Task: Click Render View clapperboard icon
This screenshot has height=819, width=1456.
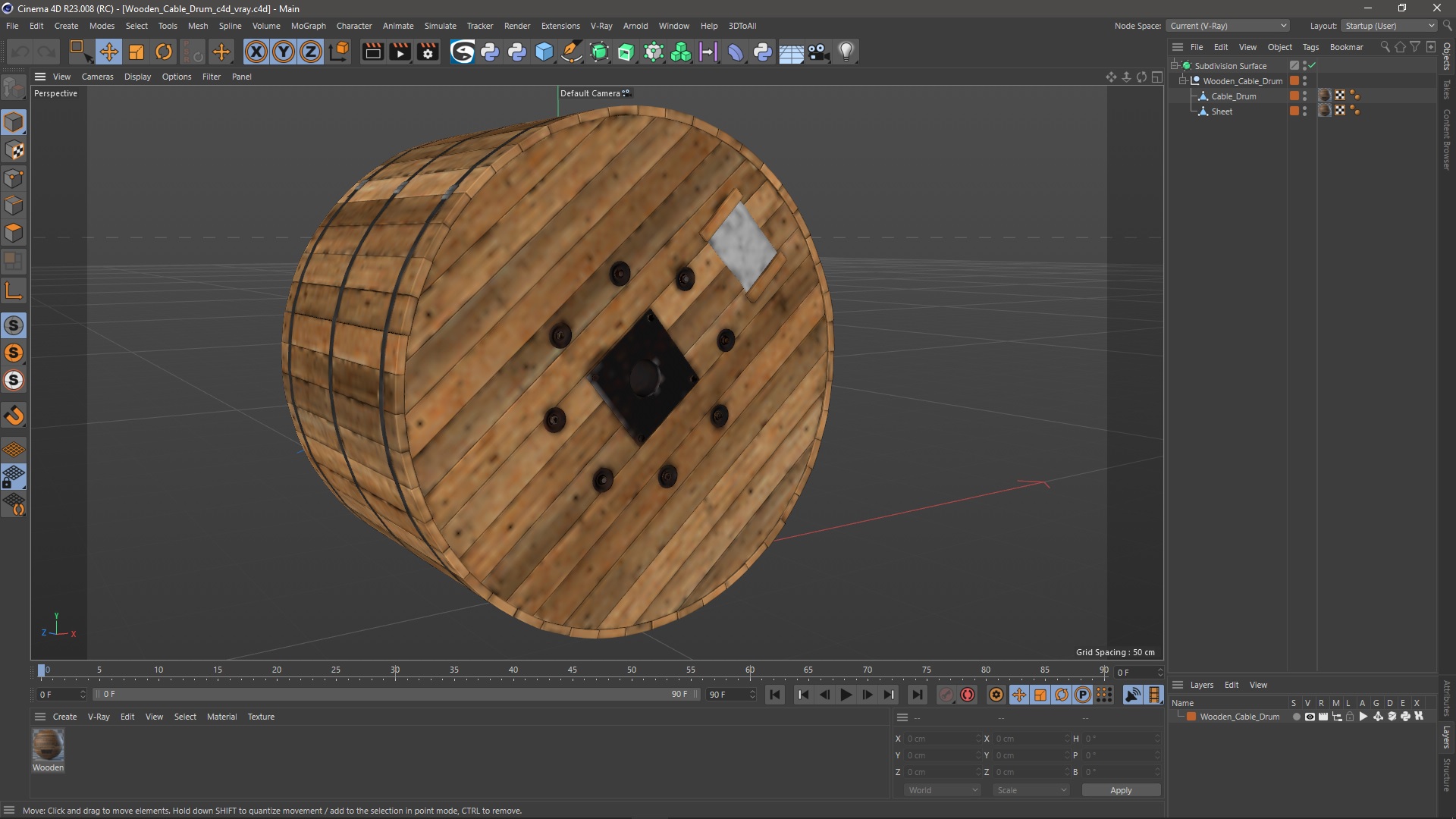Action: coord(372,52)
